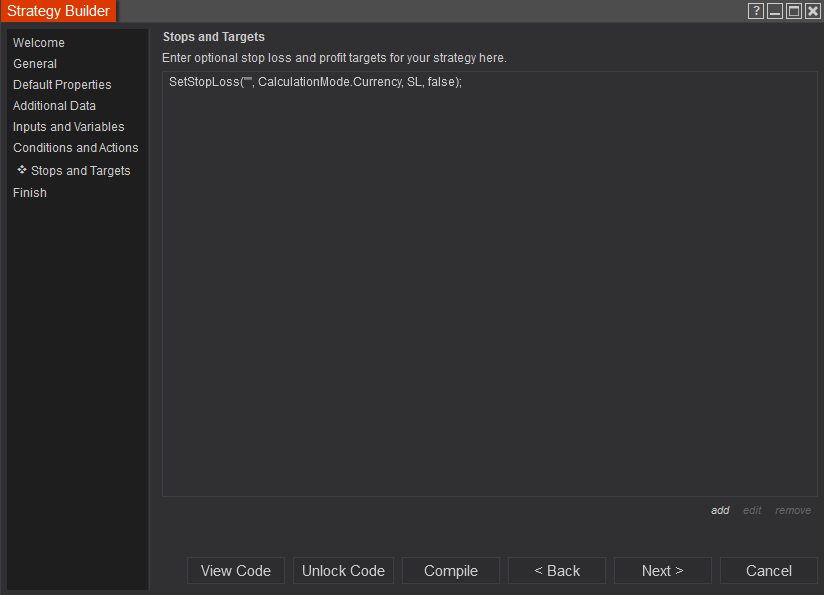Viewport: 824px width, 595px height.
Task: Jump to the Finish step
Action: pyautogui.click(x=30, y=193)
